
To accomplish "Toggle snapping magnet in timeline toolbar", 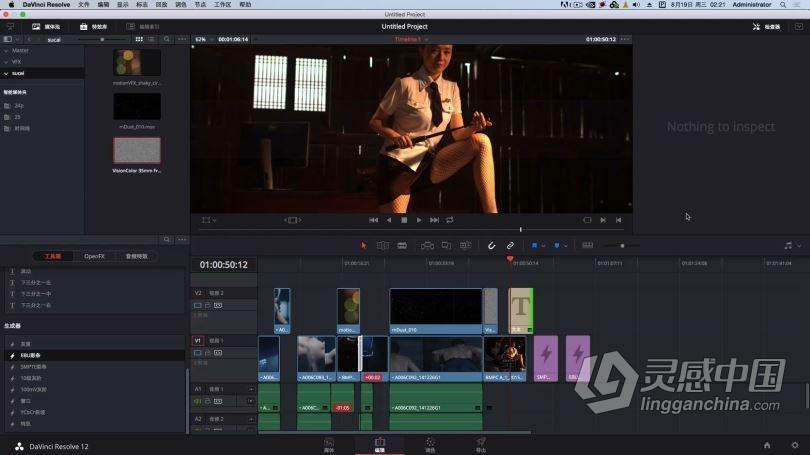I will 491,246.
